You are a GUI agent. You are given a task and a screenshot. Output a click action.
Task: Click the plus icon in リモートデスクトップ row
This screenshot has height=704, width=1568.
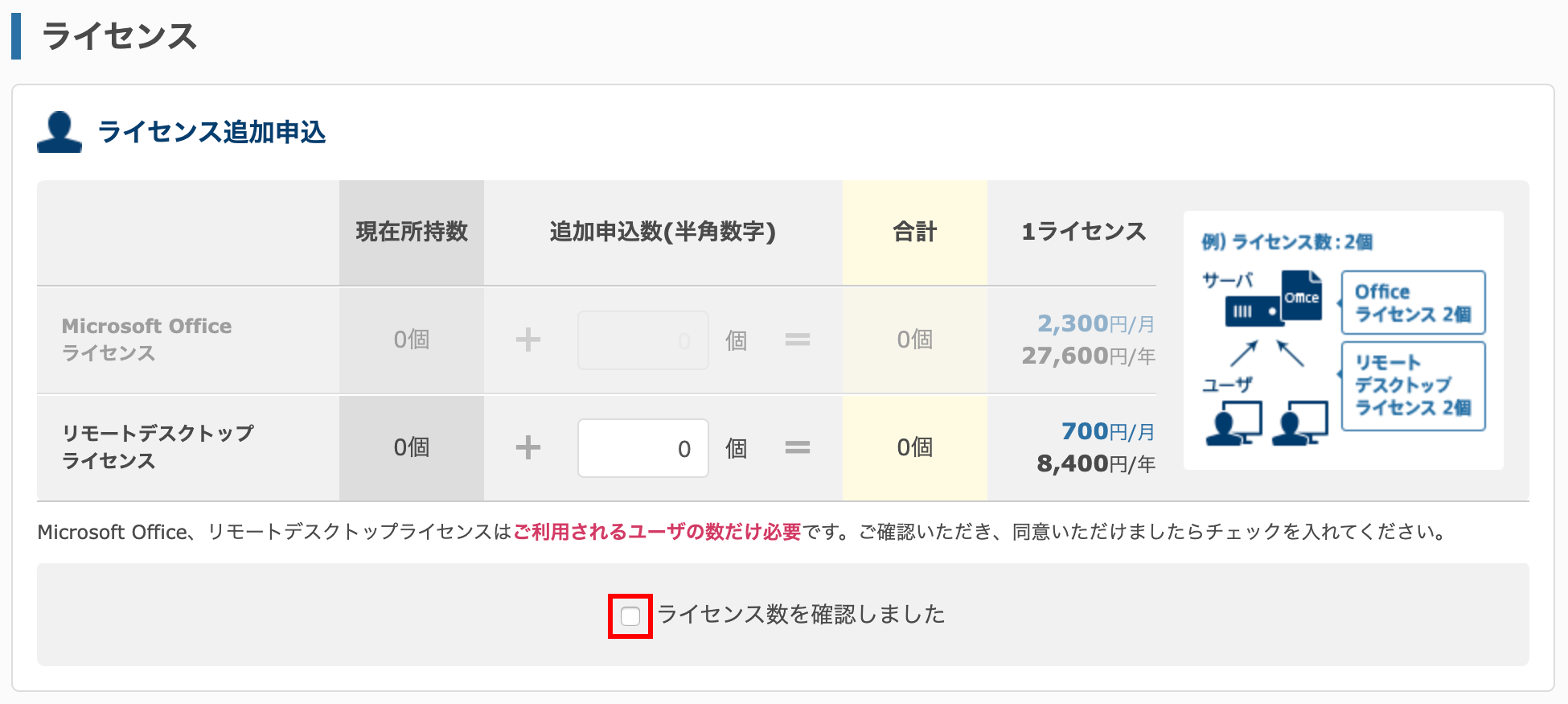click(x=528, y=447)
